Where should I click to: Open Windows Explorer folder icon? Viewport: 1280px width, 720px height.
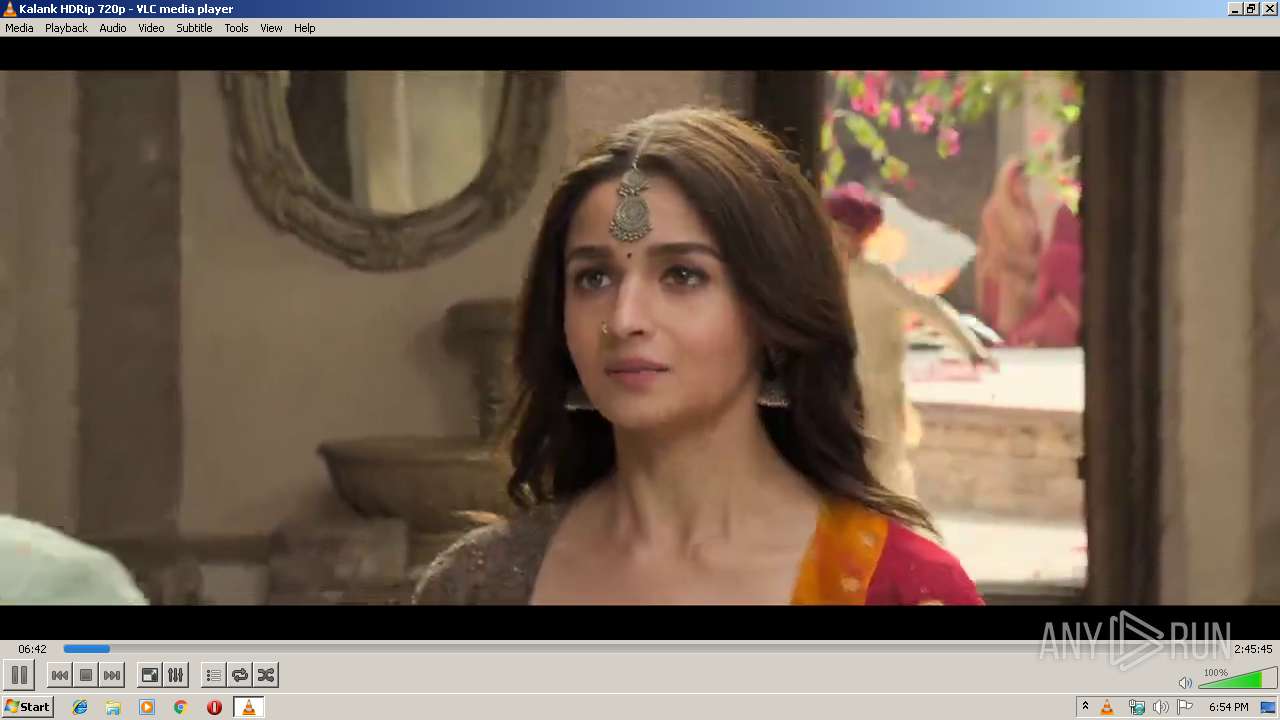113,707
